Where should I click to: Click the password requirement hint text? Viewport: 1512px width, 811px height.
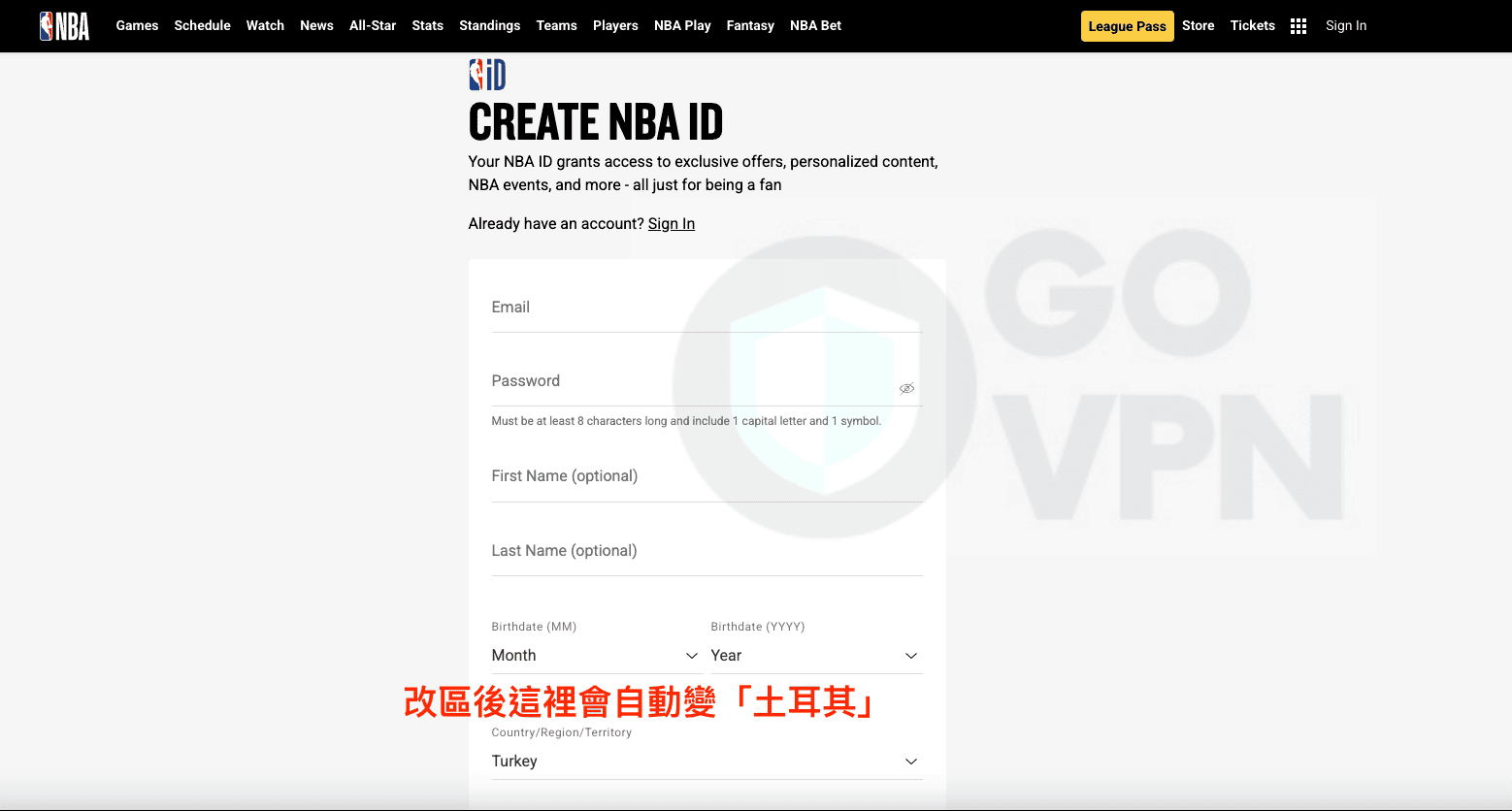click(686, 421)
